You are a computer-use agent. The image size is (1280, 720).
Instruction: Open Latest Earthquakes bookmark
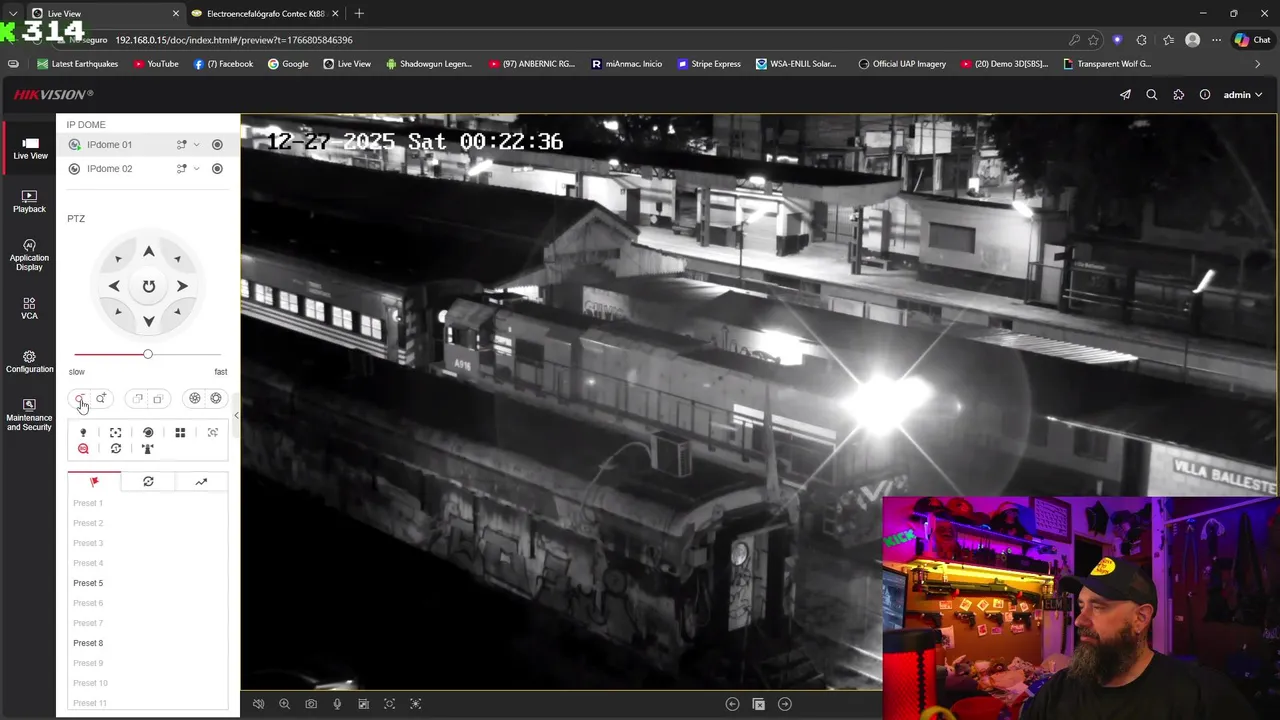77,64
